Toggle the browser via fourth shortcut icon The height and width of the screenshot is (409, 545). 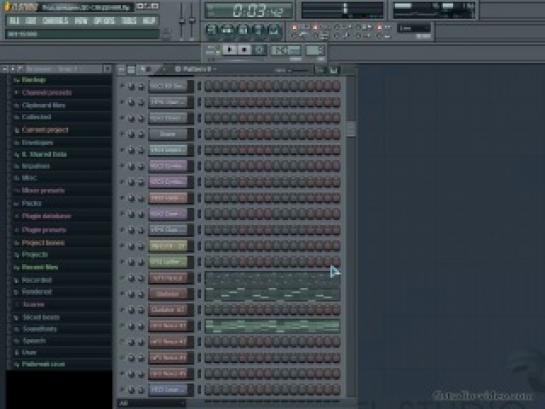point(258,30)
